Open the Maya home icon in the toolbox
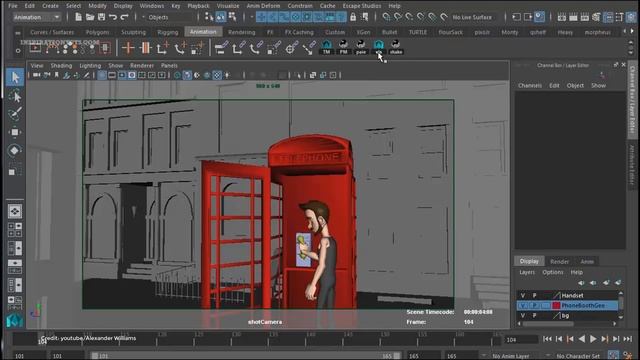Image resolution: width=640 pixels, height=360 pixels. tap(15, 320)
